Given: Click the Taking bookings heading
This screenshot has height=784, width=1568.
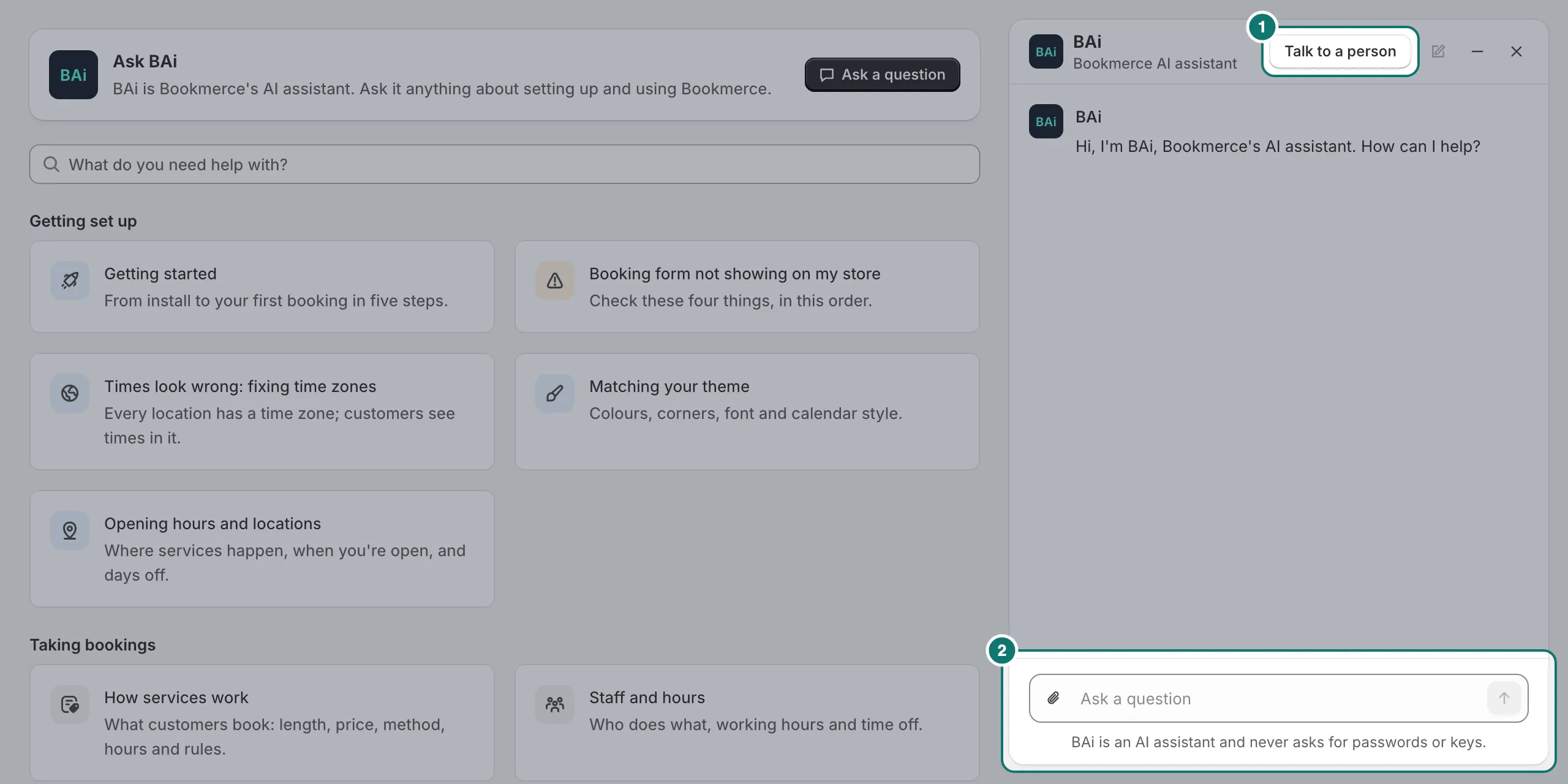Looking at the screenshot, I should tap(92, 645).
